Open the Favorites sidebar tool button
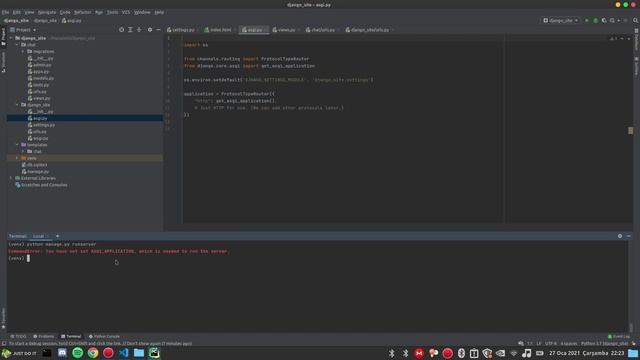This screenshot has width=640, height=360. click(3, 318)
